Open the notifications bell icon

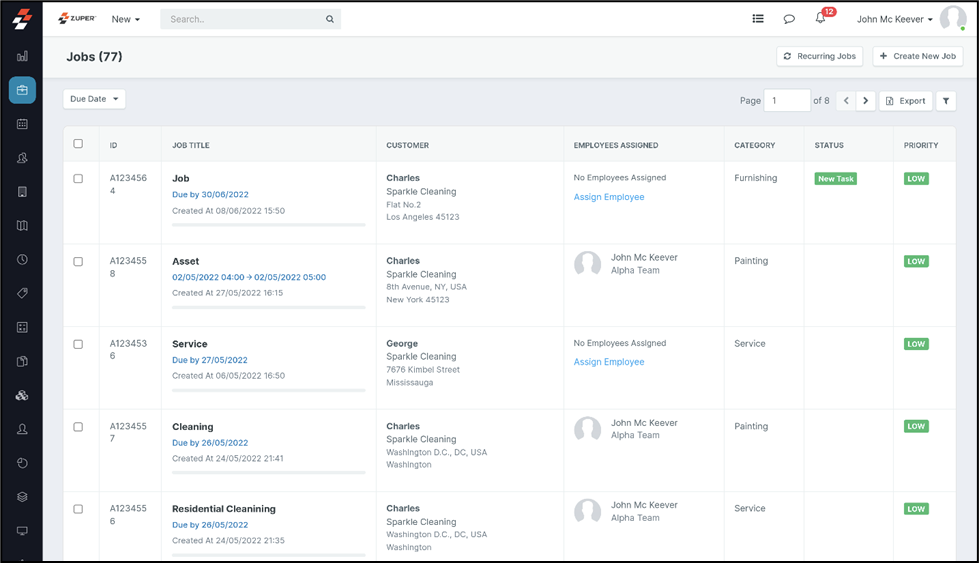point(821,19)
